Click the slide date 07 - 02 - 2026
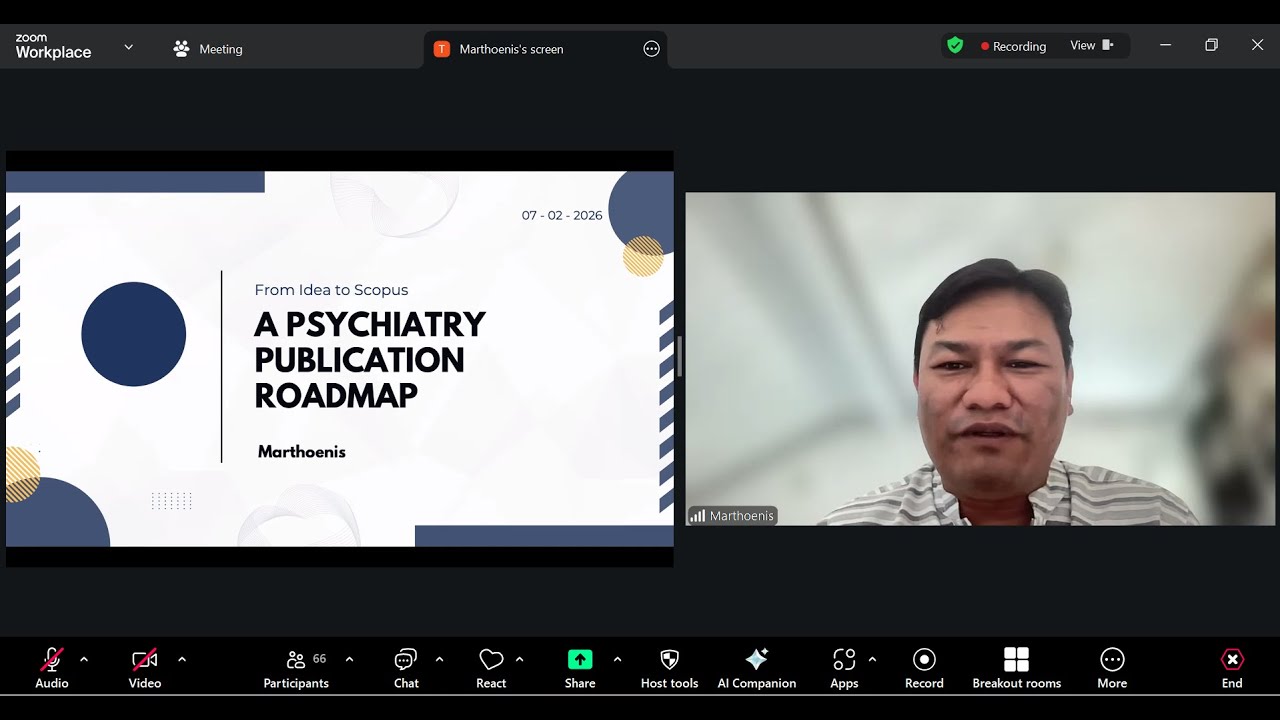Viewport: 1280px width, 720px height. (x=562, y=215)
